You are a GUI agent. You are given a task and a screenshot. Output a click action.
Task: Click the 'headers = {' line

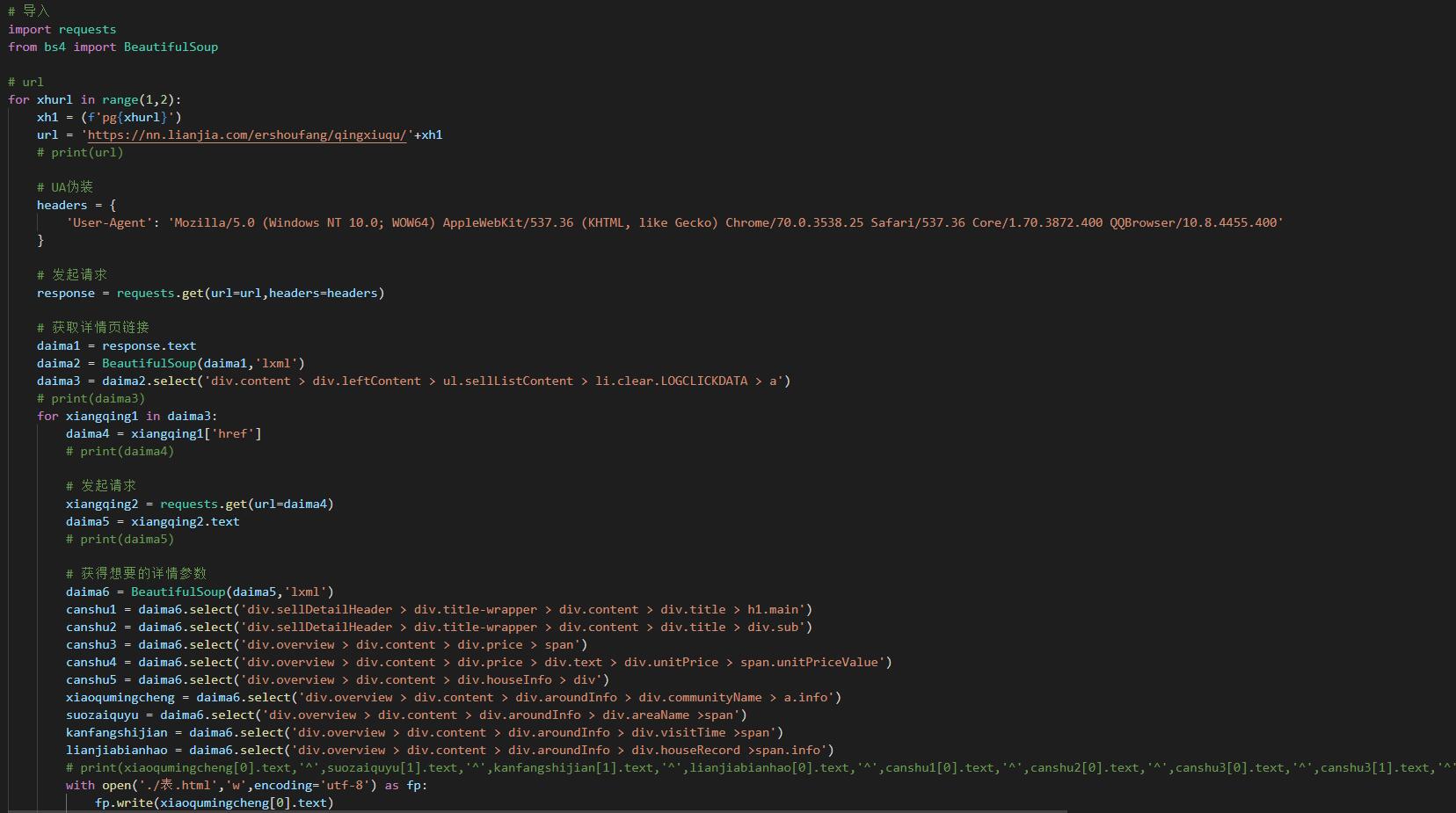(76, 205)
